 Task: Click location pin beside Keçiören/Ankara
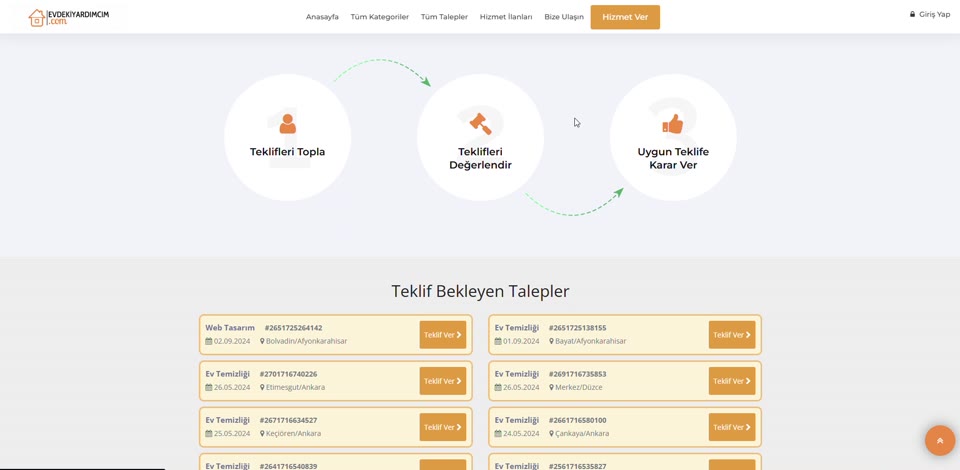[x=262, y=433]
